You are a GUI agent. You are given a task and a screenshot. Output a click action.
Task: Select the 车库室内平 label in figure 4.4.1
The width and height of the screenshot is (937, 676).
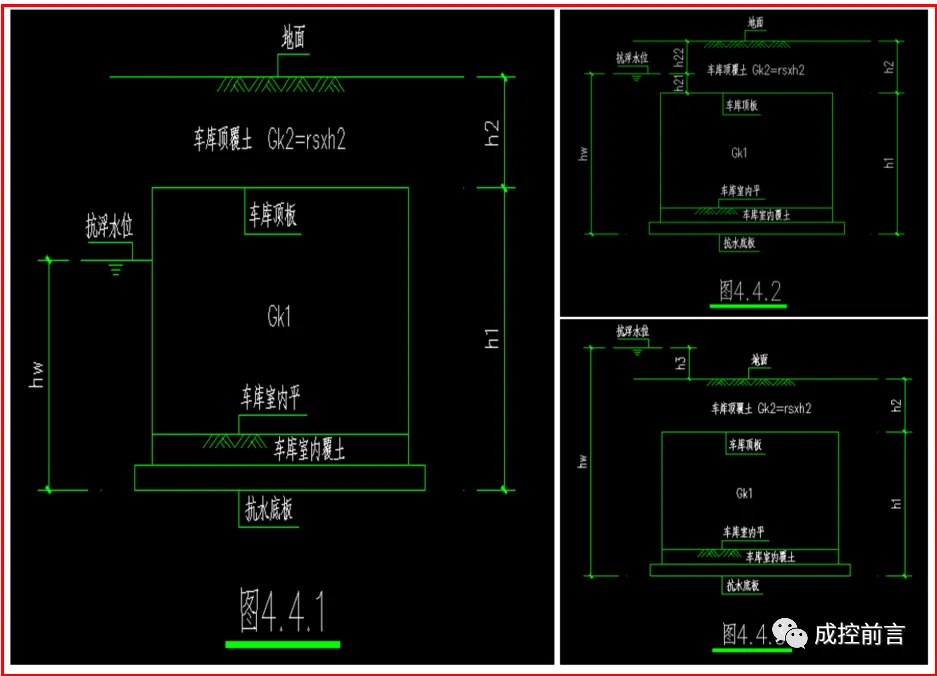coord(270,397)
